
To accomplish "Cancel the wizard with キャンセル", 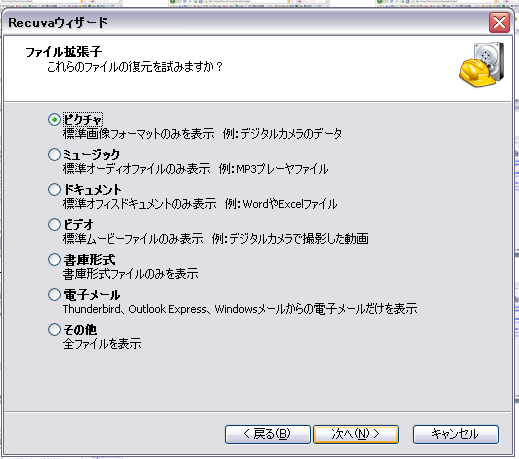I will 456,434.
